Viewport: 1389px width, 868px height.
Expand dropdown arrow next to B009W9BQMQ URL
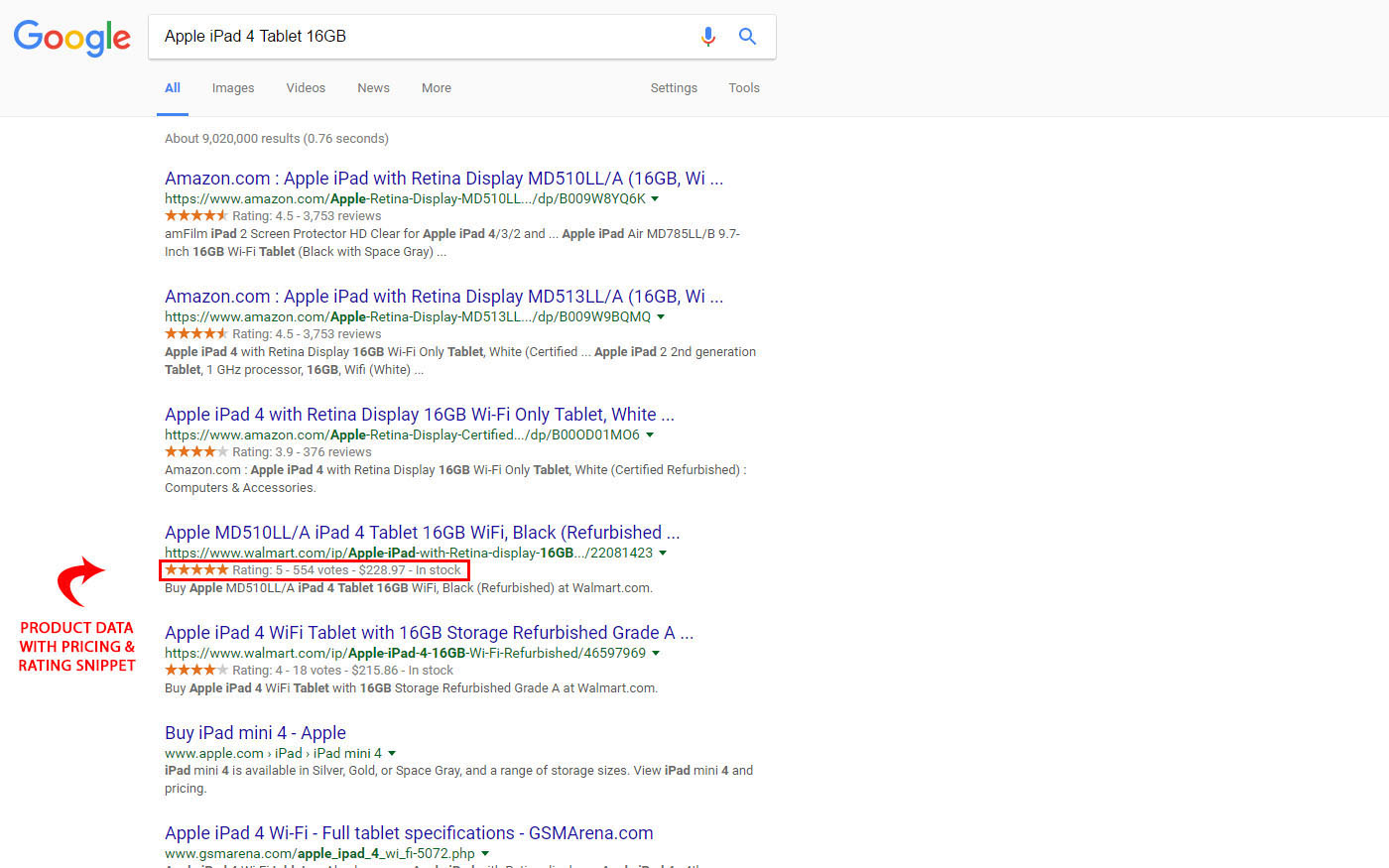pos(661,317)
